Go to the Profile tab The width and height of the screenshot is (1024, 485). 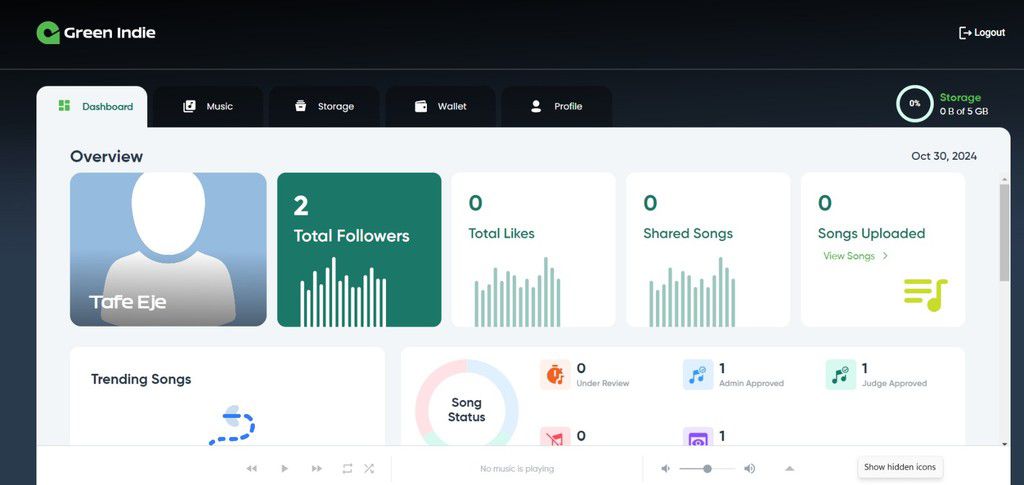pyautogui.click(x=556, y=107)
